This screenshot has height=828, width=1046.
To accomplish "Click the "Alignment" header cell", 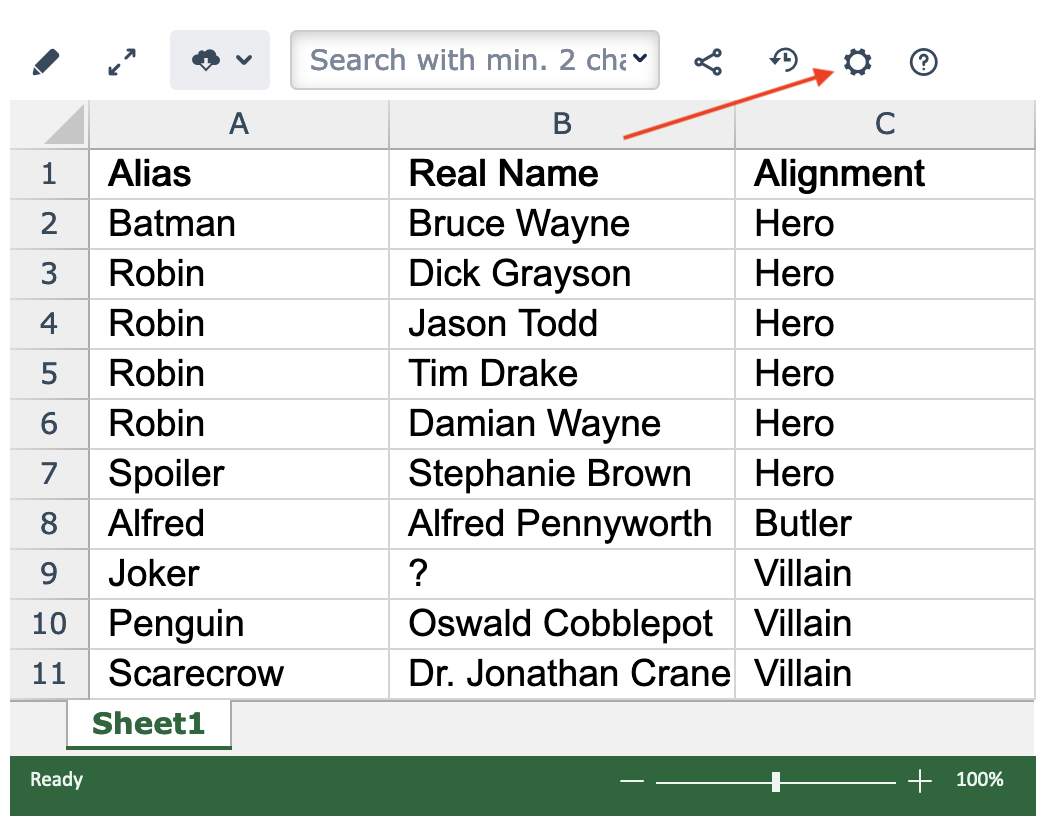I will click(885, 174).
